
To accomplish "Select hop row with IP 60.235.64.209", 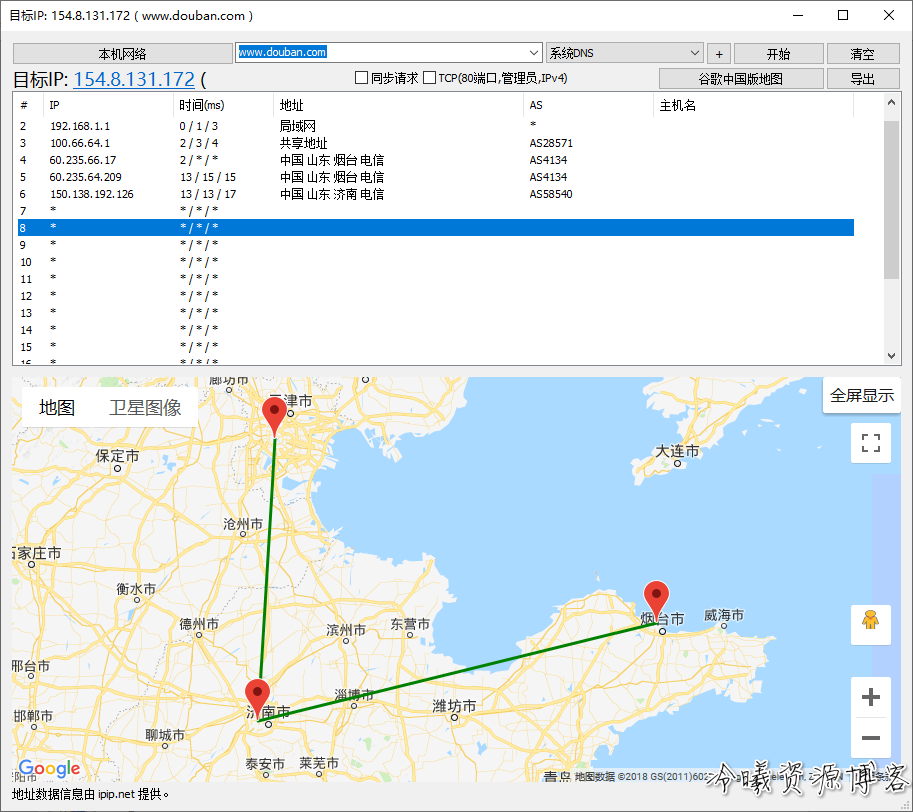I will point(436,177).
